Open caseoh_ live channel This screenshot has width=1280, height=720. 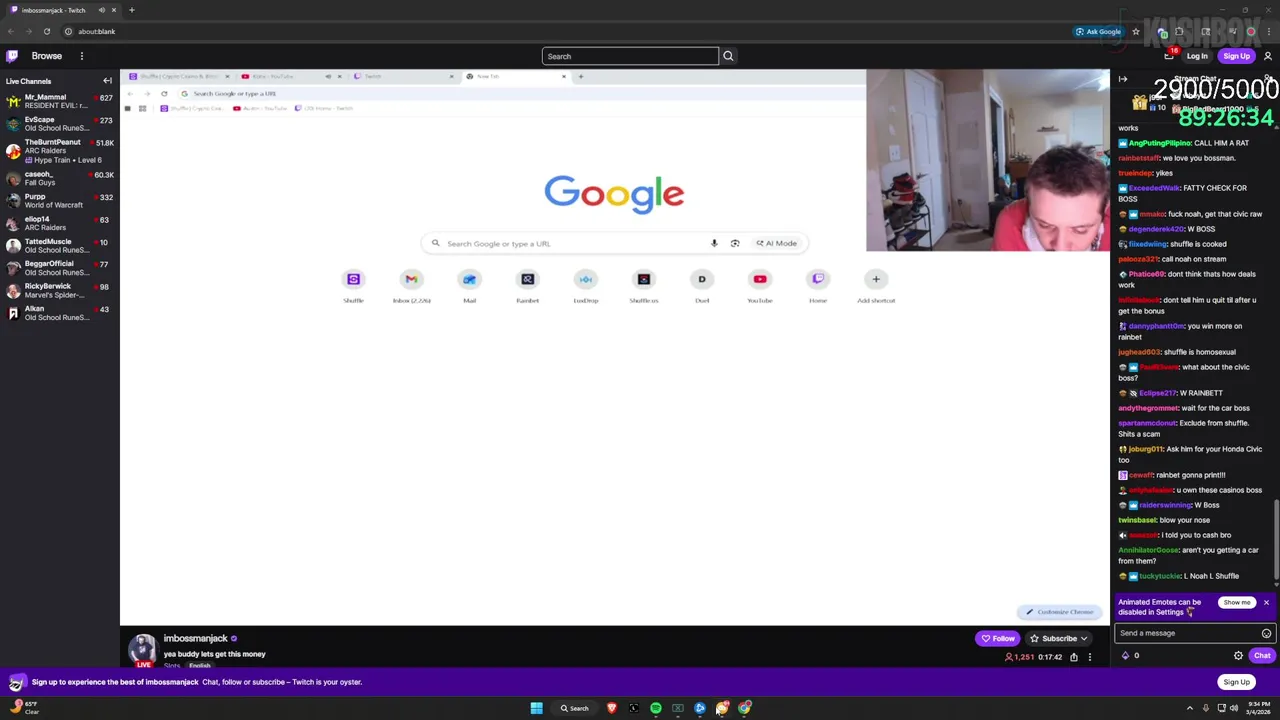[58, 178]
